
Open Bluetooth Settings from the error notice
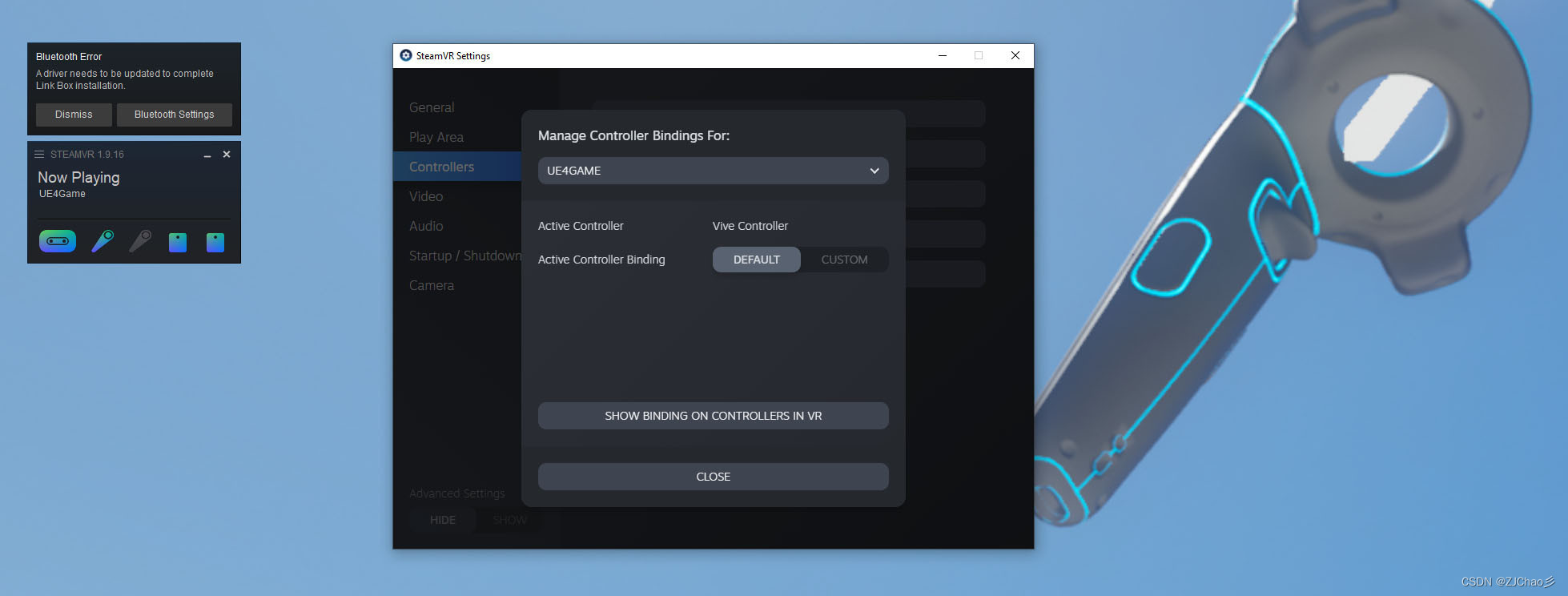coord(175,115)
